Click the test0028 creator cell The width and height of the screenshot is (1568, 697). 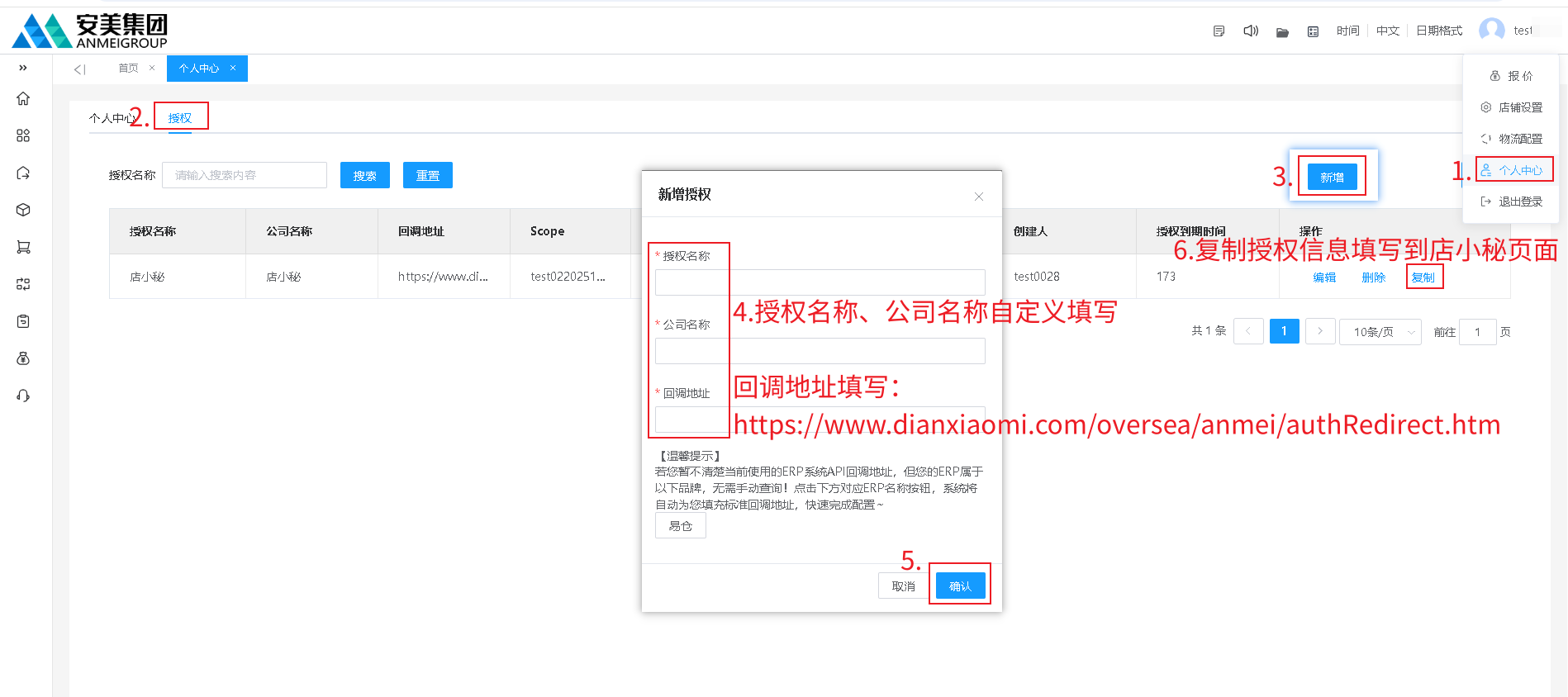(1037, 277)
